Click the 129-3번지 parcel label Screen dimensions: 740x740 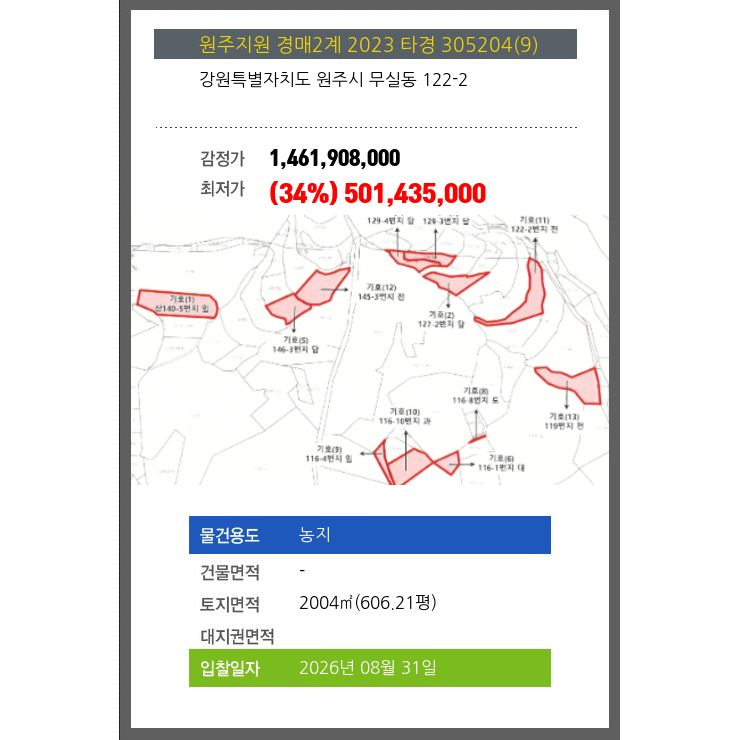click(446, 221)
